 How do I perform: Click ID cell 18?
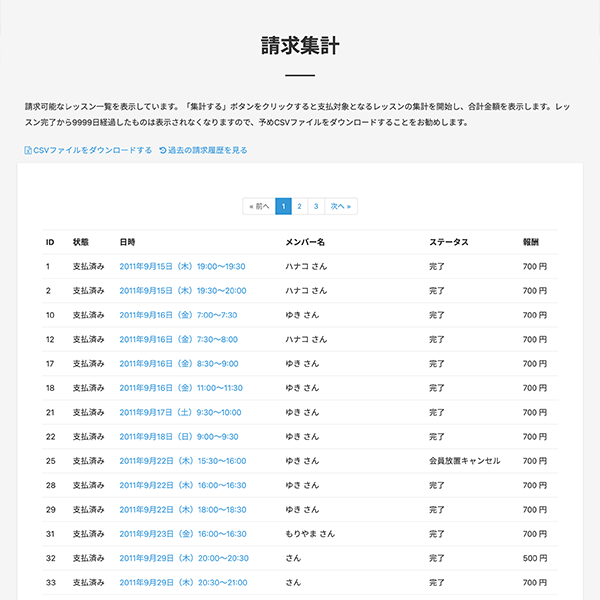tap(50, 388)
